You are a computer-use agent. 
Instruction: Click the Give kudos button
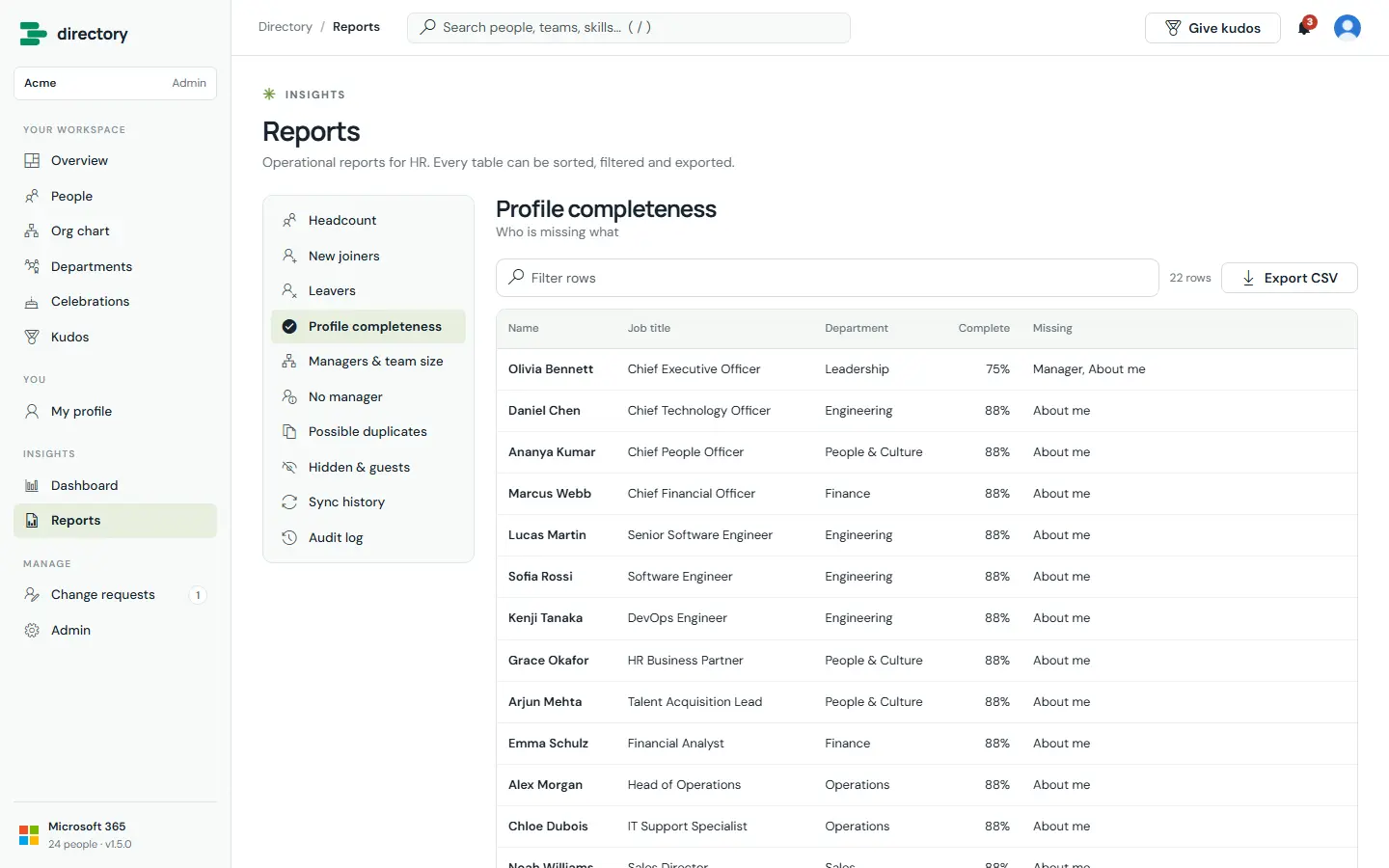tap(1212, 28)
